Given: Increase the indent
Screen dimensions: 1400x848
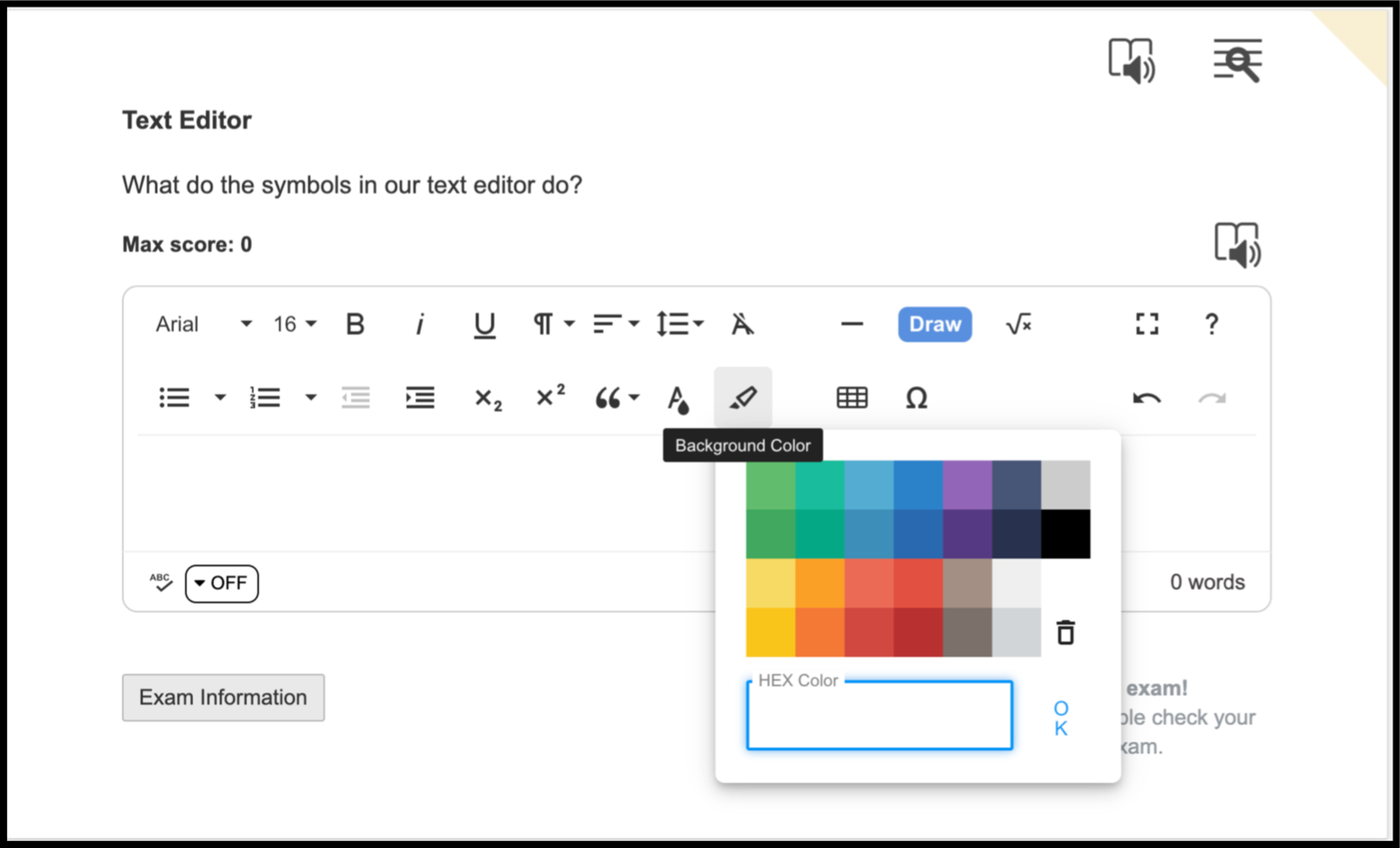Looking at the screenshot, I should 420,398.
